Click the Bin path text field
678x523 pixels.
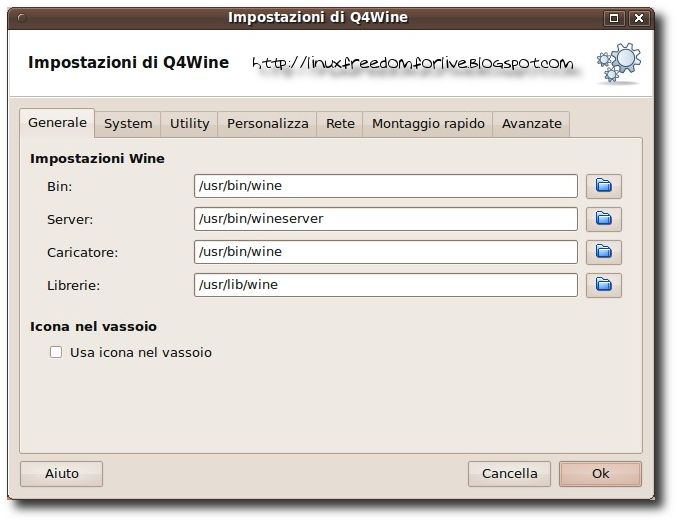[x=385, y=186]
